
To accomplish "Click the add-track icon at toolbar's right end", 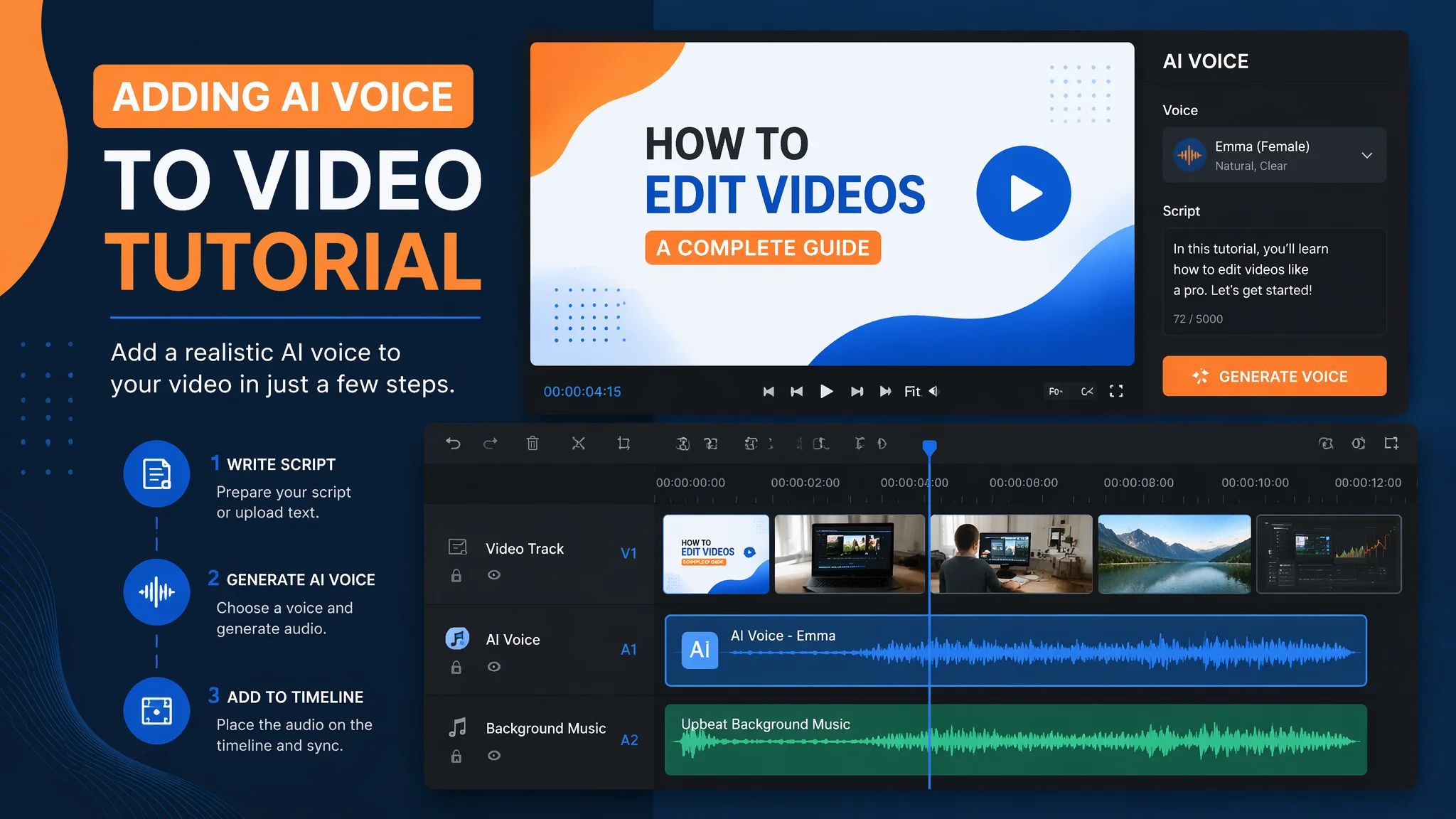I will [1392, 444].
